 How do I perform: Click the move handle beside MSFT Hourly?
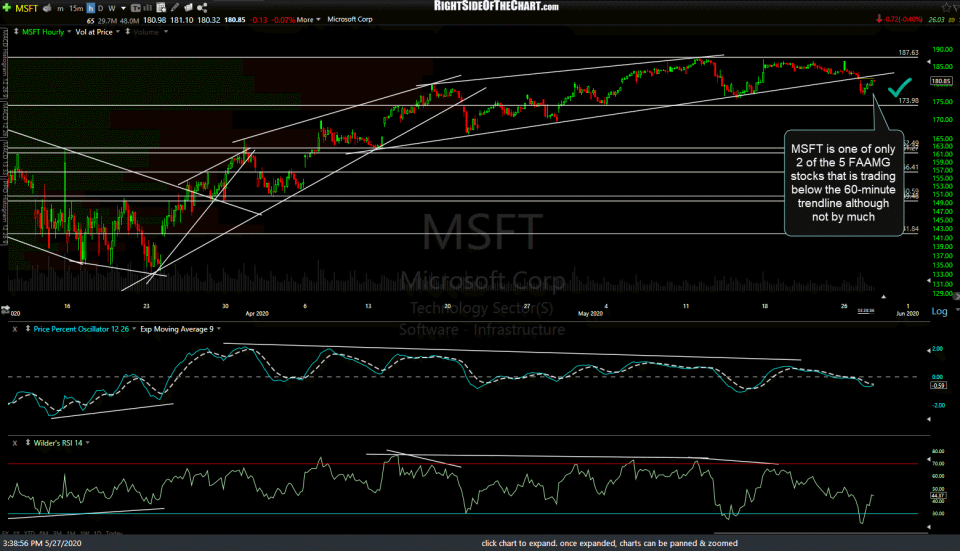[16, 31]
